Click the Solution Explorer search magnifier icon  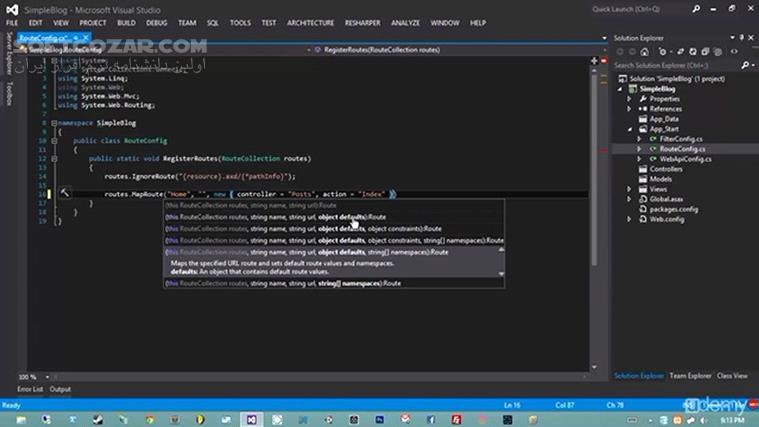coord(745,65)
